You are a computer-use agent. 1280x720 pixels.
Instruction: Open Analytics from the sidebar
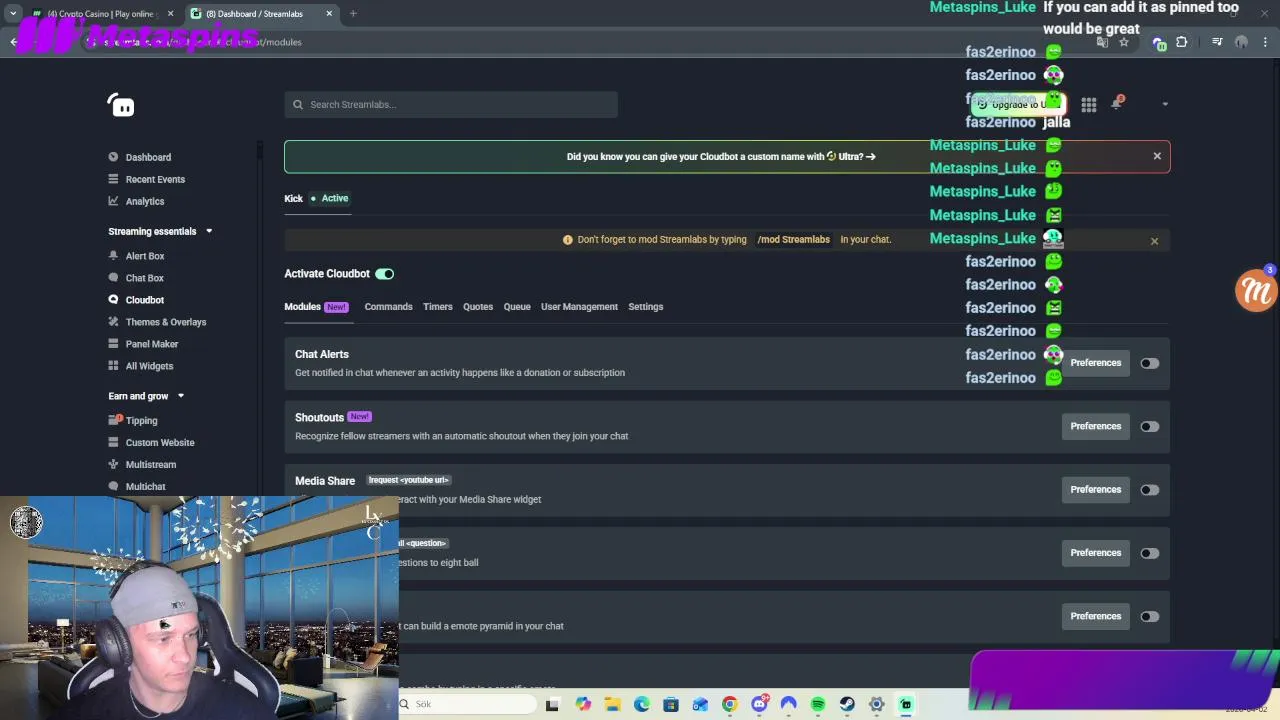point(145,201)
